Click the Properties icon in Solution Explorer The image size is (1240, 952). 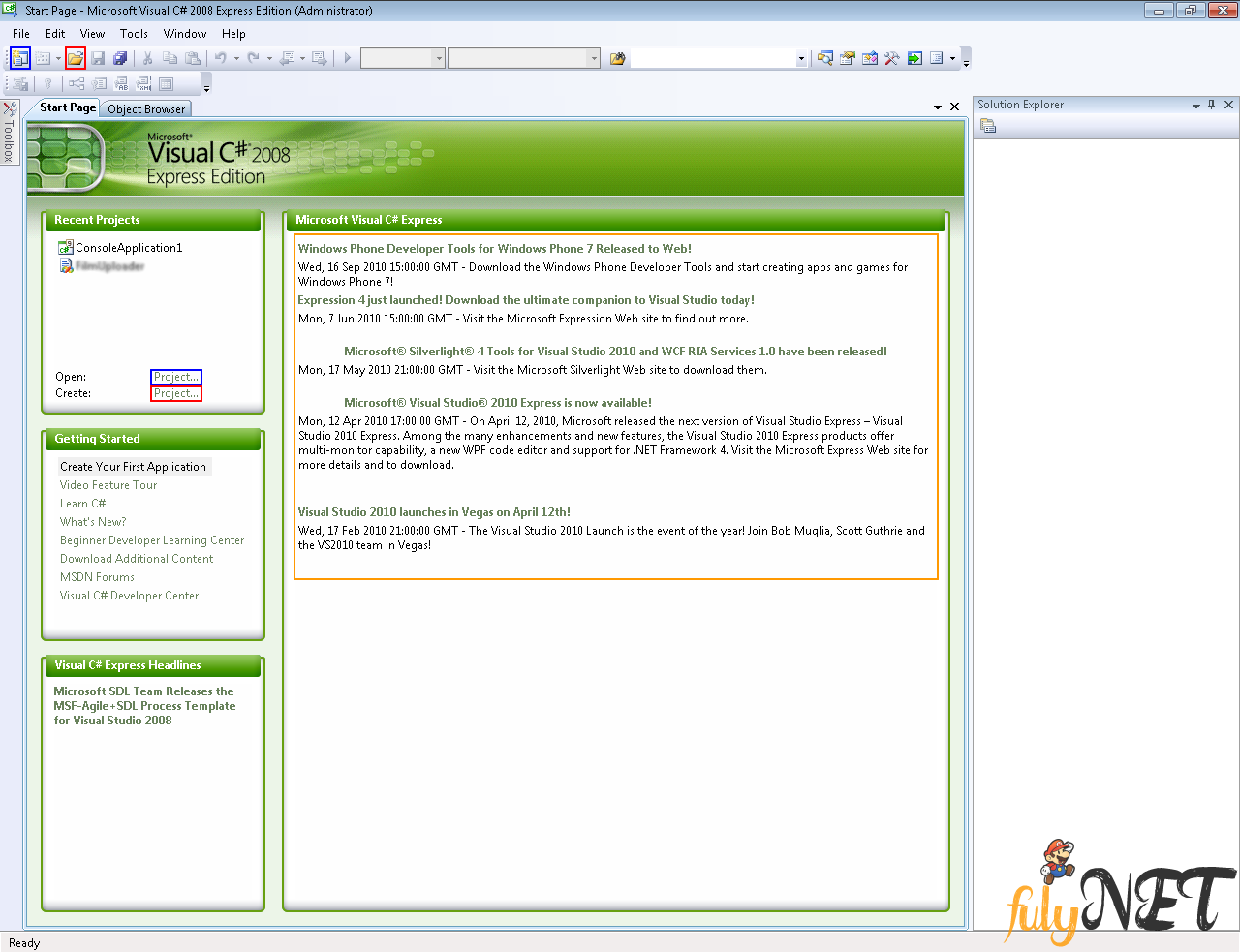988,126
